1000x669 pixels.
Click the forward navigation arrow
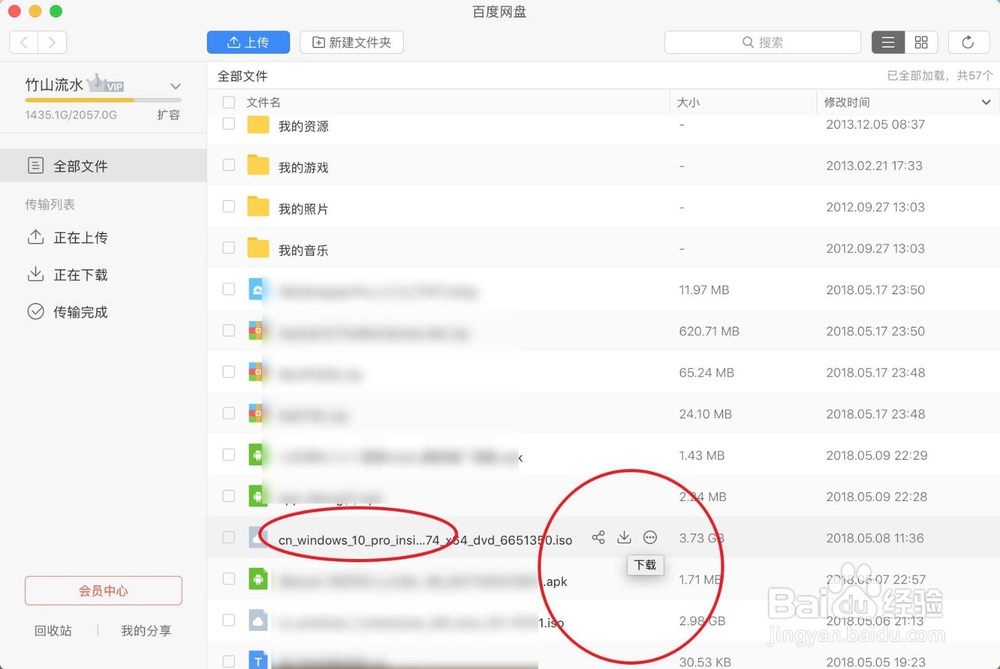[52, 43]
